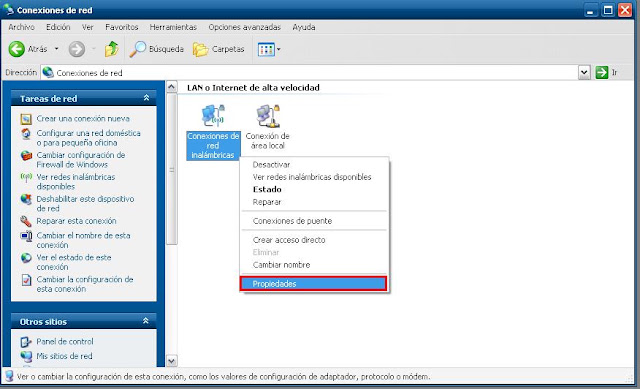Click the Vistas view mode icon

(x=266, y=49)
